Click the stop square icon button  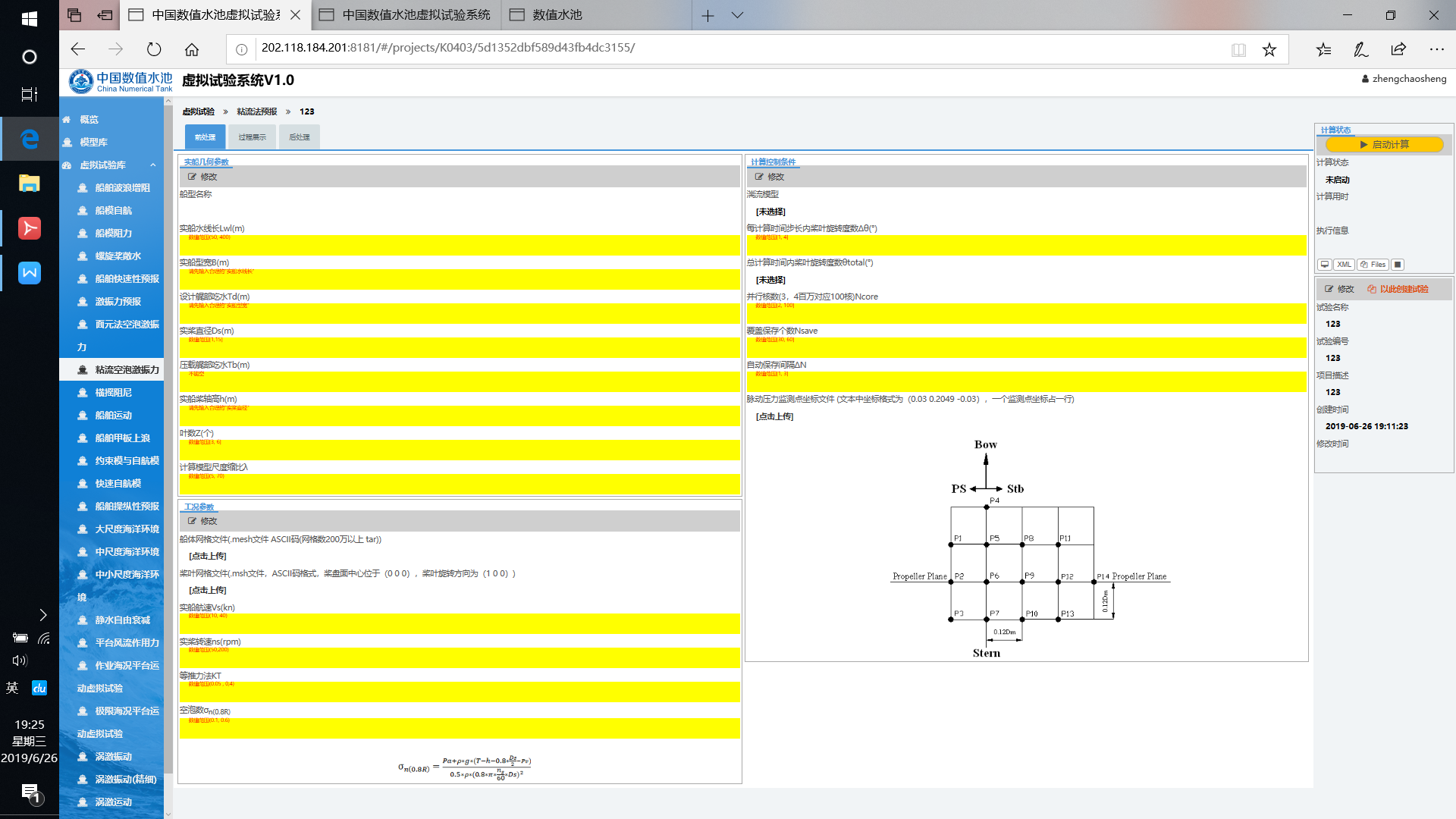(1398, 265)
